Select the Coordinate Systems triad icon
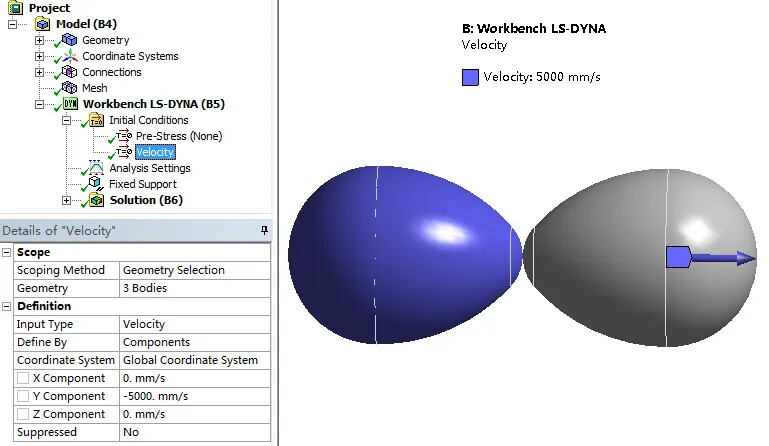This screenshot has height=446, width=769. (x=69, y=56)
